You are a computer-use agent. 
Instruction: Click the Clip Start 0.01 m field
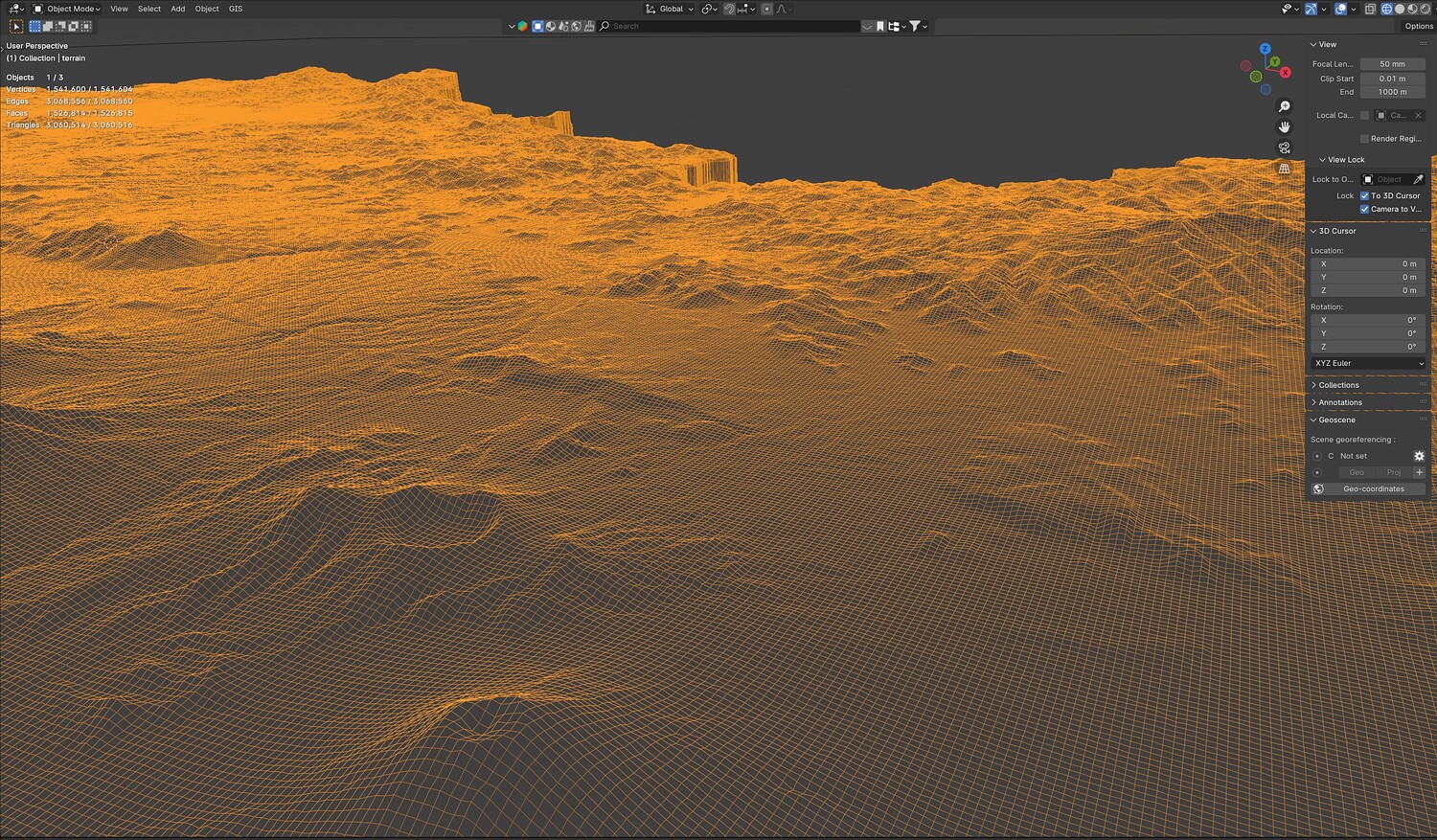(x=1392, y=79)
